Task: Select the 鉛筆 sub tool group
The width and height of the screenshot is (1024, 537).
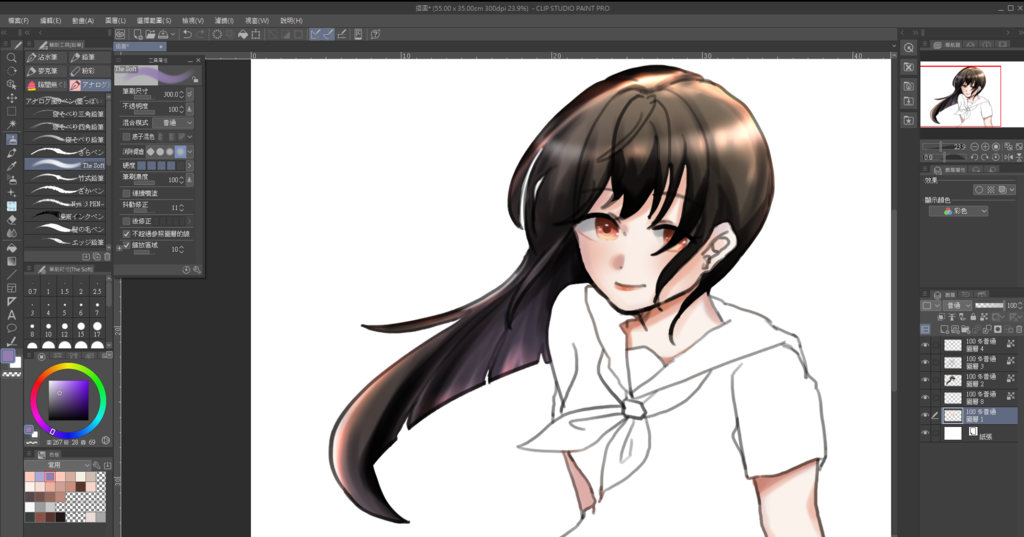Action: [x=89, y=57]
